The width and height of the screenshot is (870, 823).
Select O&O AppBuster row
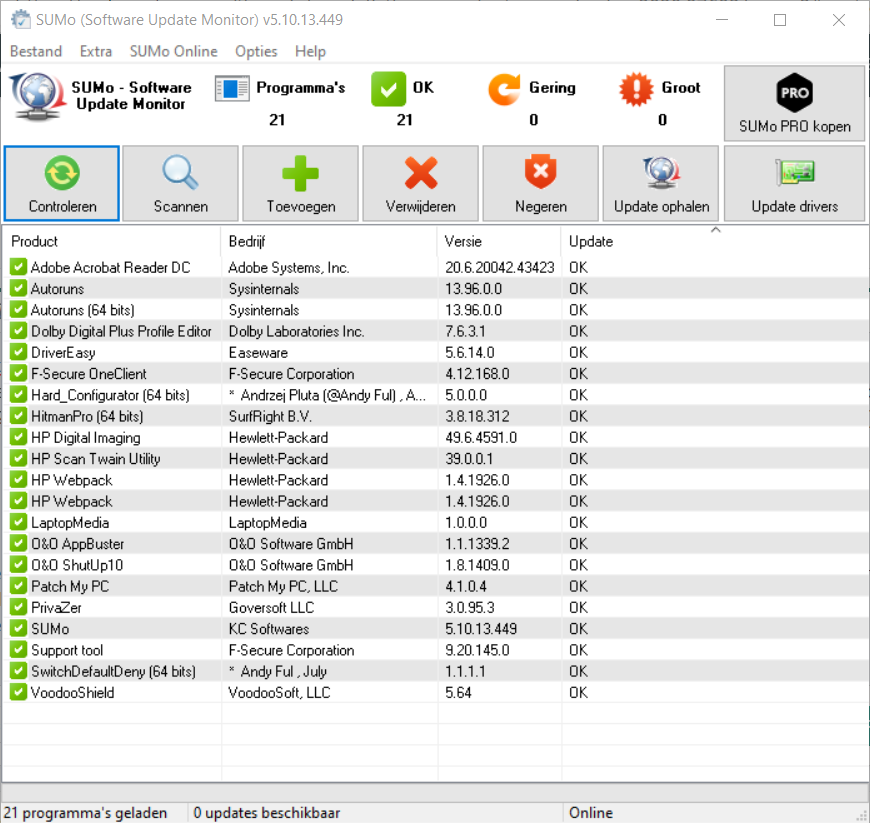click(435, 543)
